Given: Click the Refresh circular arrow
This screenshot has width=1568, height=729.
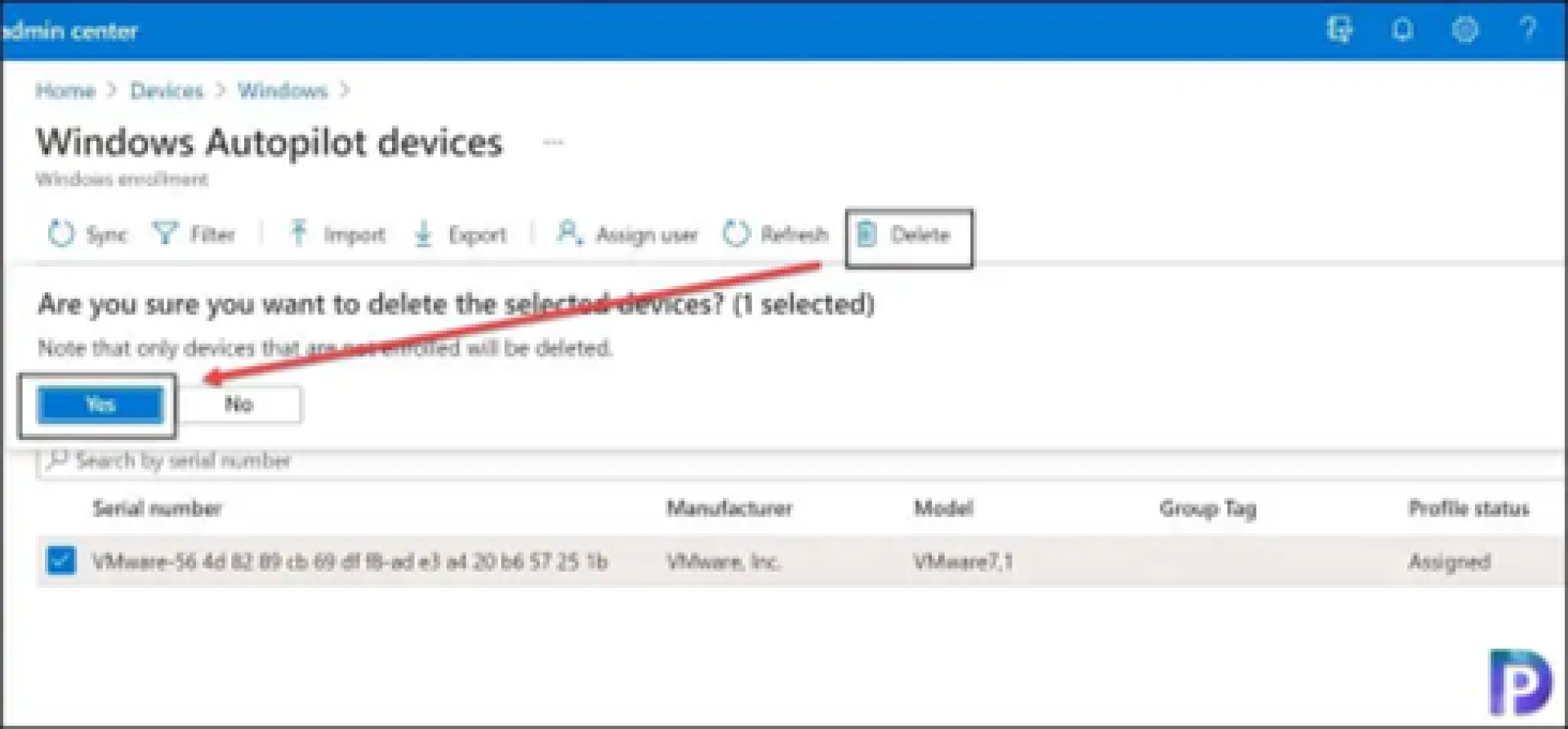Looking at the screenshot, I should 735,234.
